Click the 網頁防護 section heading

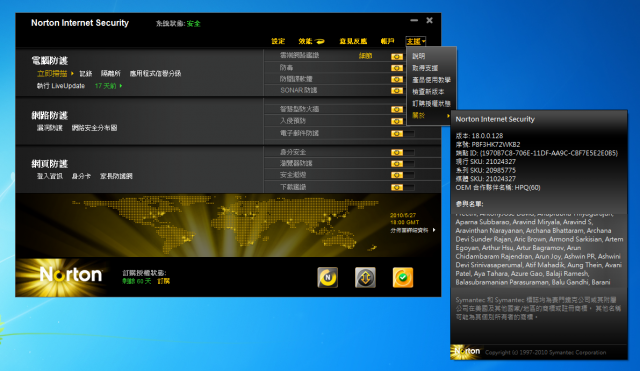[50, 164]
